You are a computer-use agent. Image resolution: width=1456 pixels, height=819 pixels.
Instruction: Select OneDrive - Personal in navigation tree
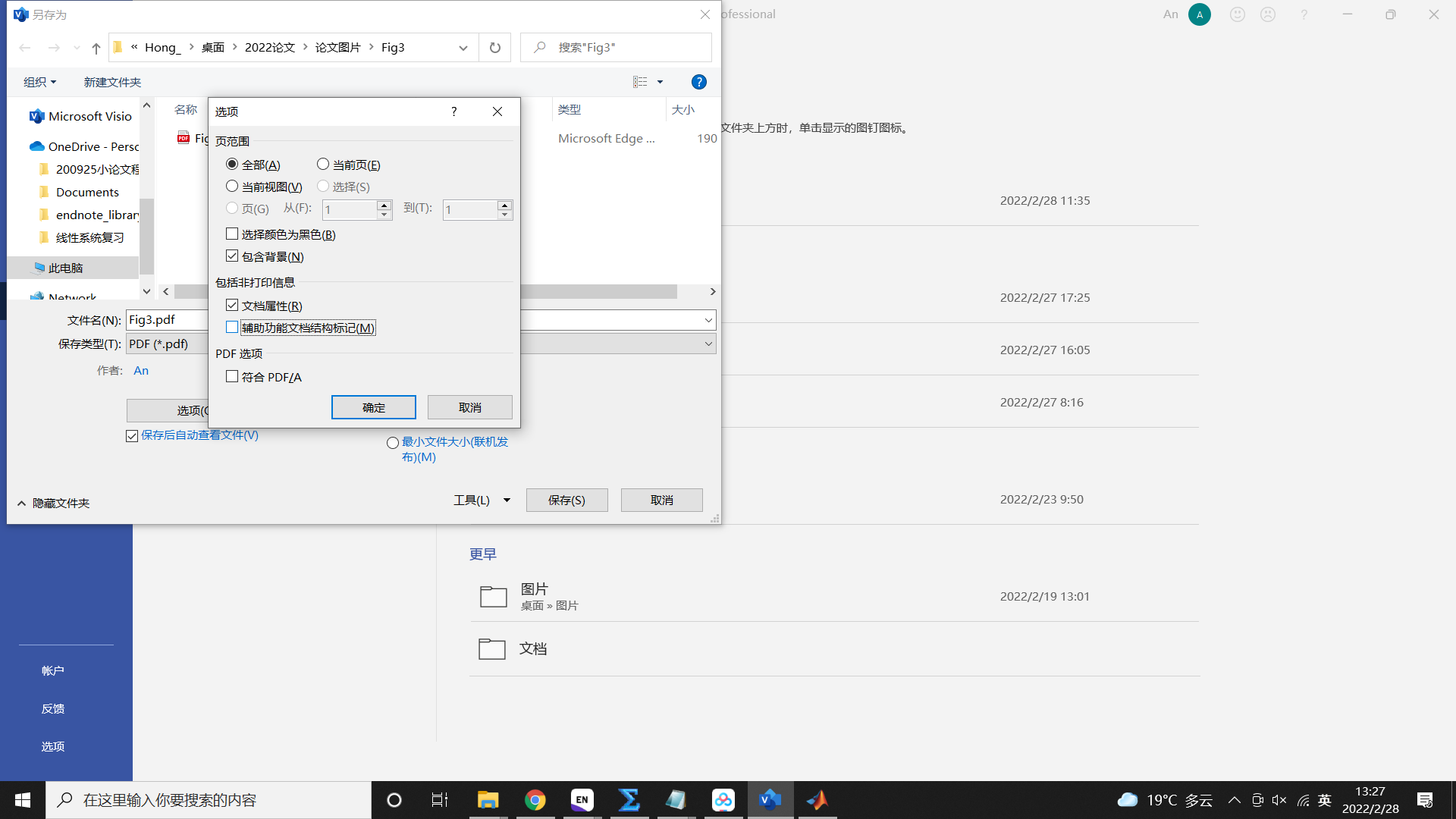coord(83,146)
